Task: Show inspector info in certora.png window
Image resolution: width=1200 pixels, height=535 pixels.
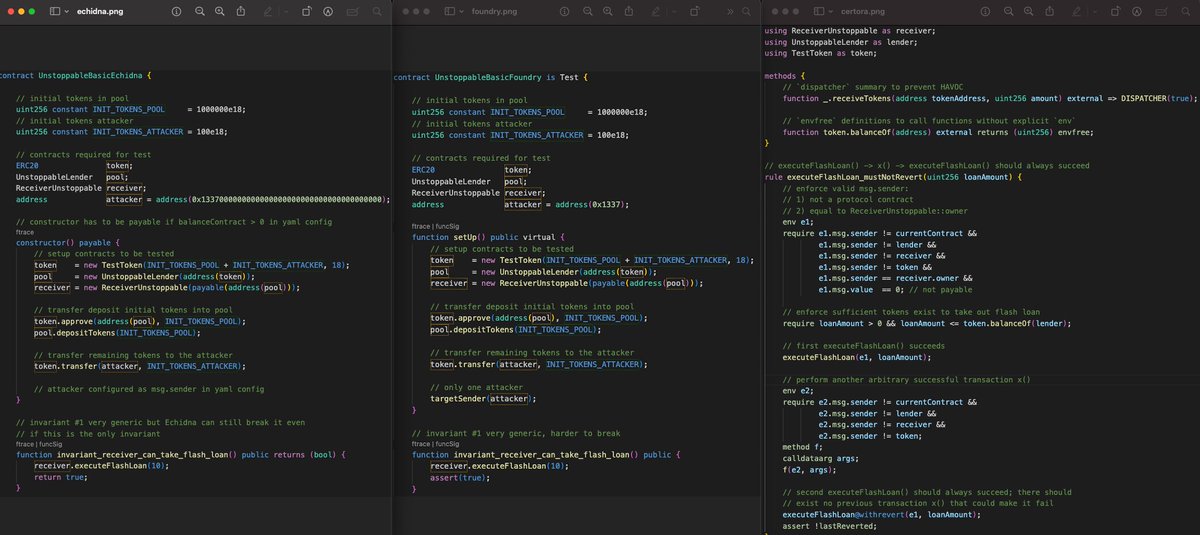Action: 985,12
